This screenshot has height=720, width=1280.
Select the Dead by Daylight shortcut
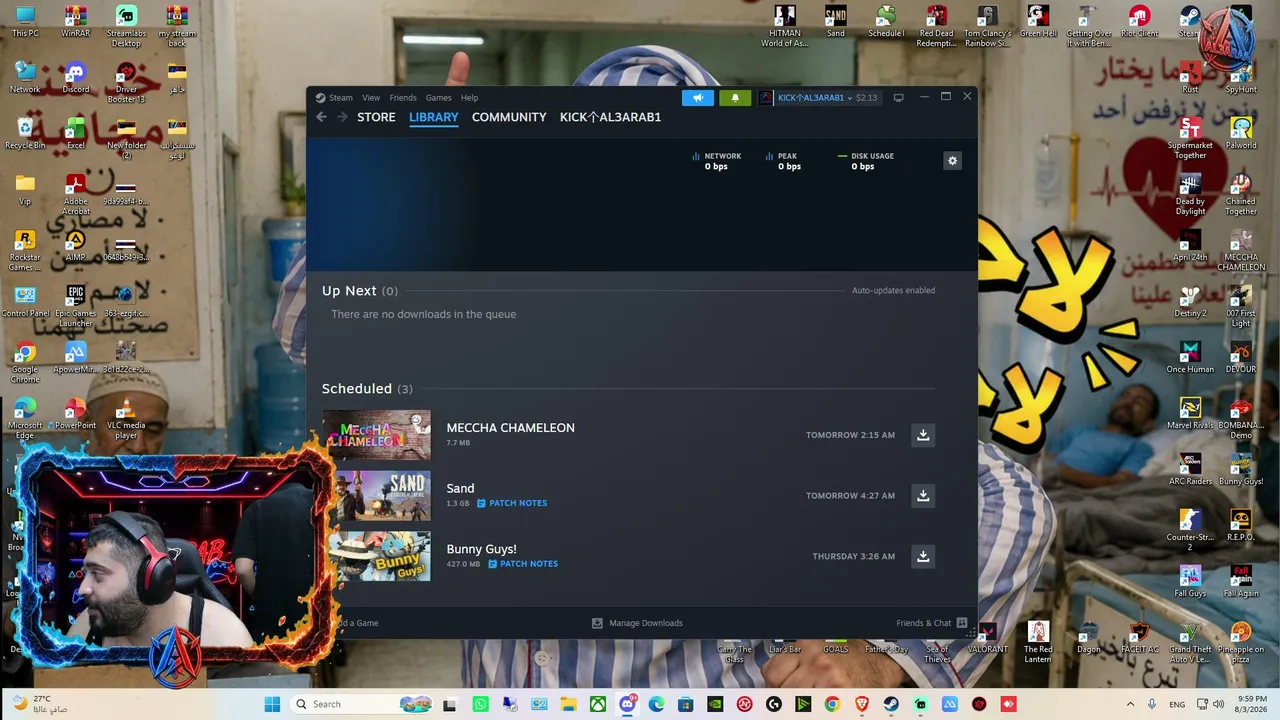tap(1190, 195)
